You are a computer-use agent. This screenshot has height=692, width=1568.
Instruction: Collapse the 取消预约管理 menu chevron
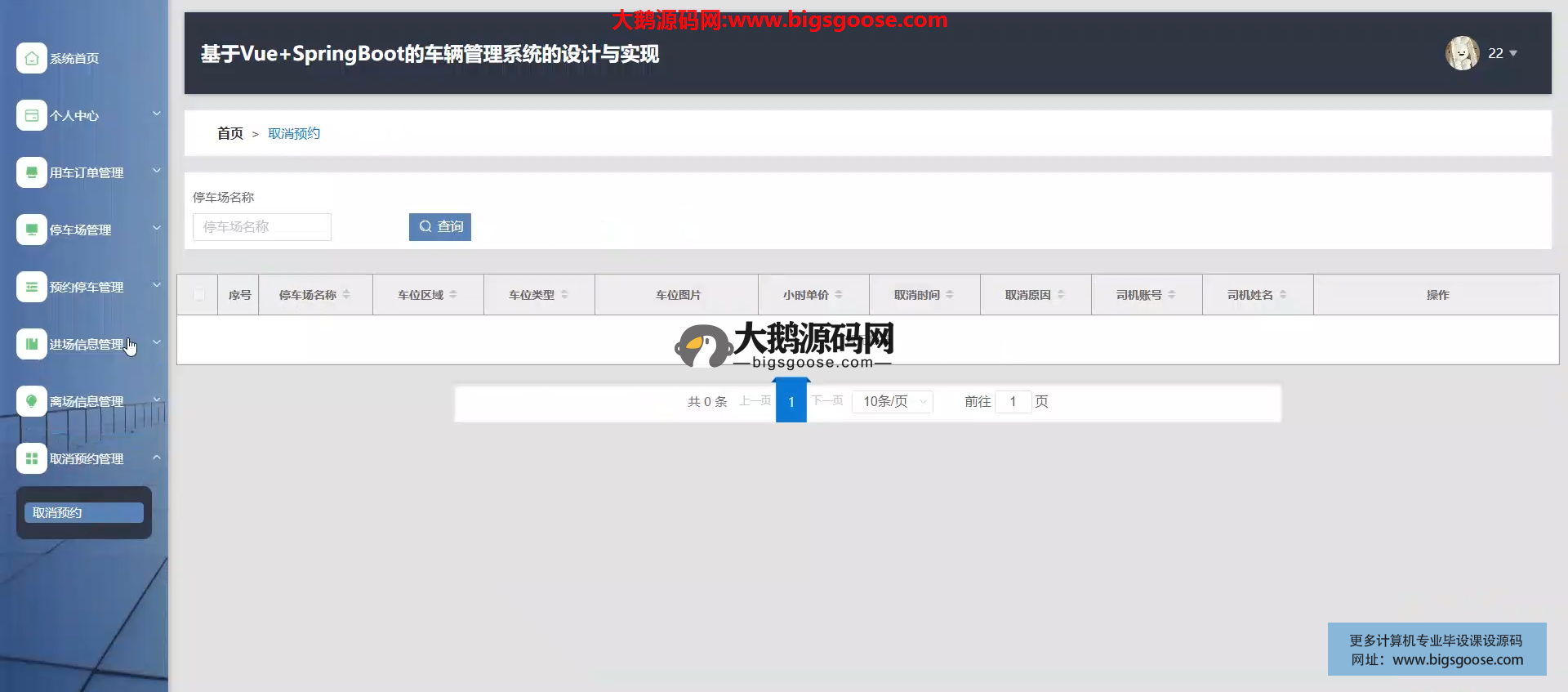(157, 458)
